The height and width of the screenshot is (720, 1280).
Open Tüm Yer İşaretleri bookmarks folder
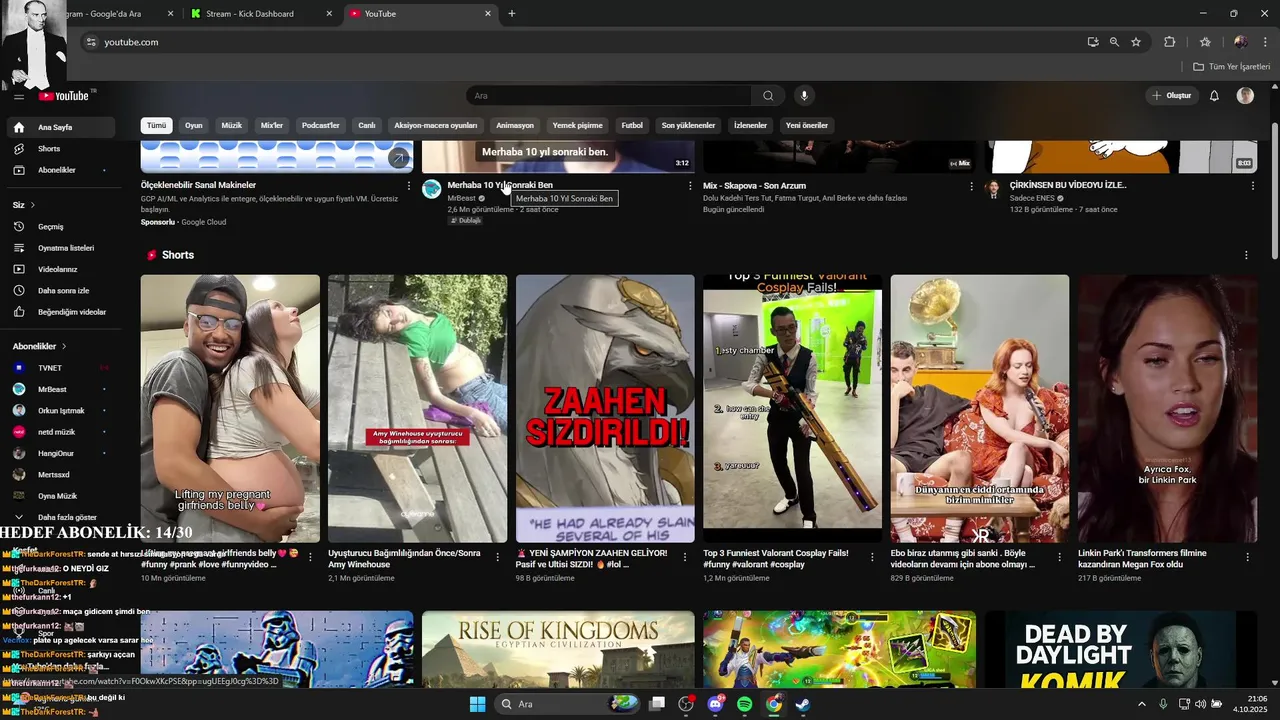[x=1232, y=67]
